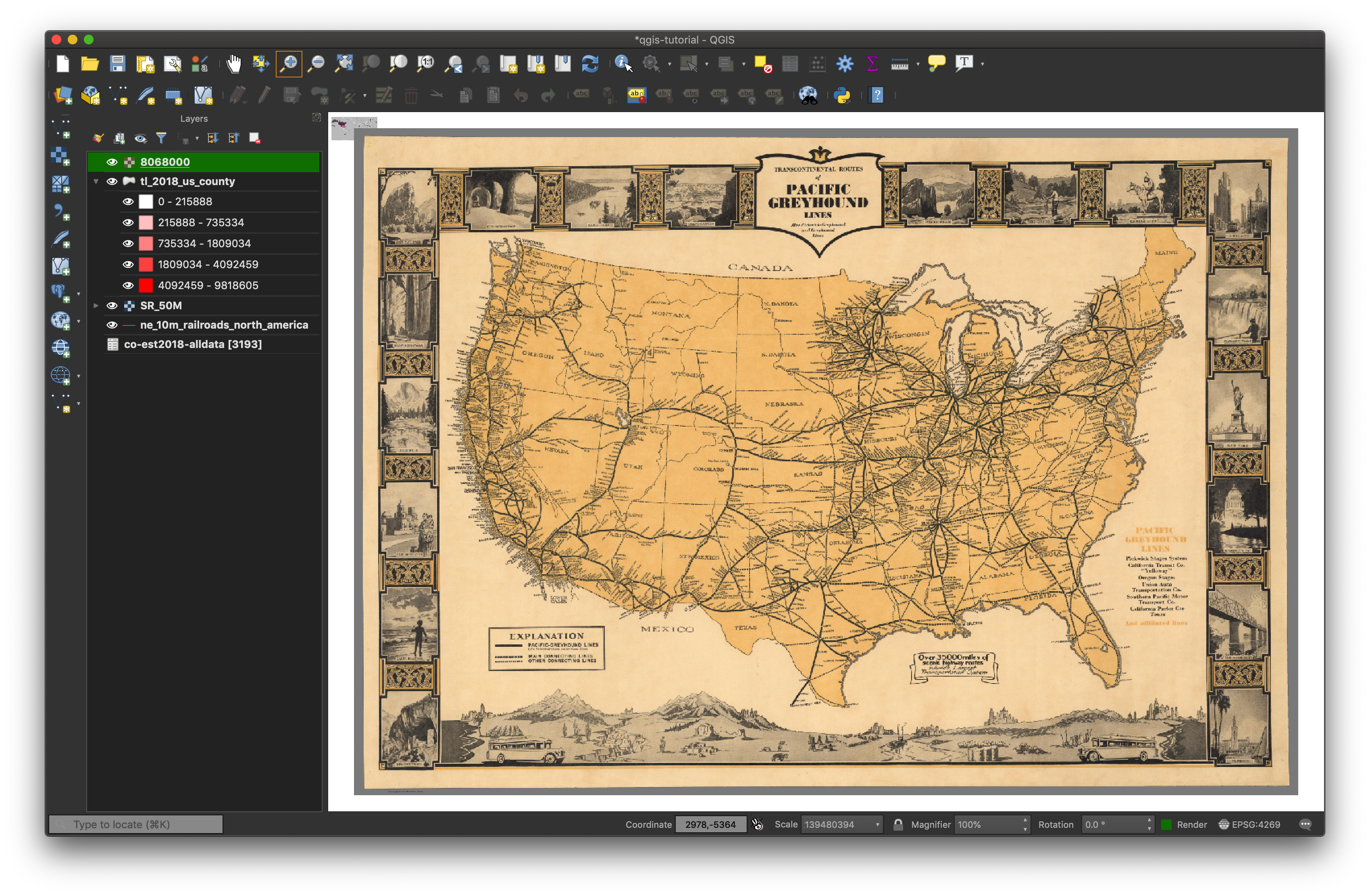This screenshot has height=896, width=1370.
Task: Hide the 215888 - 735334 class
Action: (128, 222)
